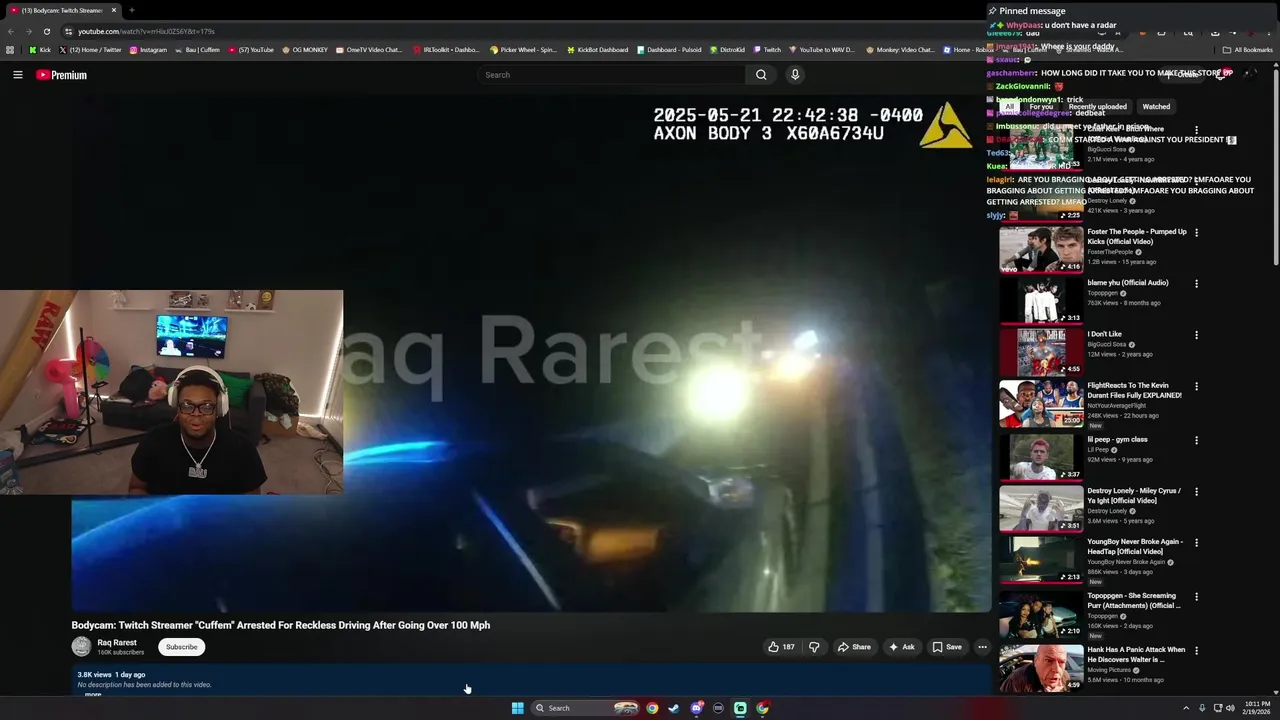Like the video with thumbs-up
Viewport: 1280px width, 720px height.
click(781, 647)
